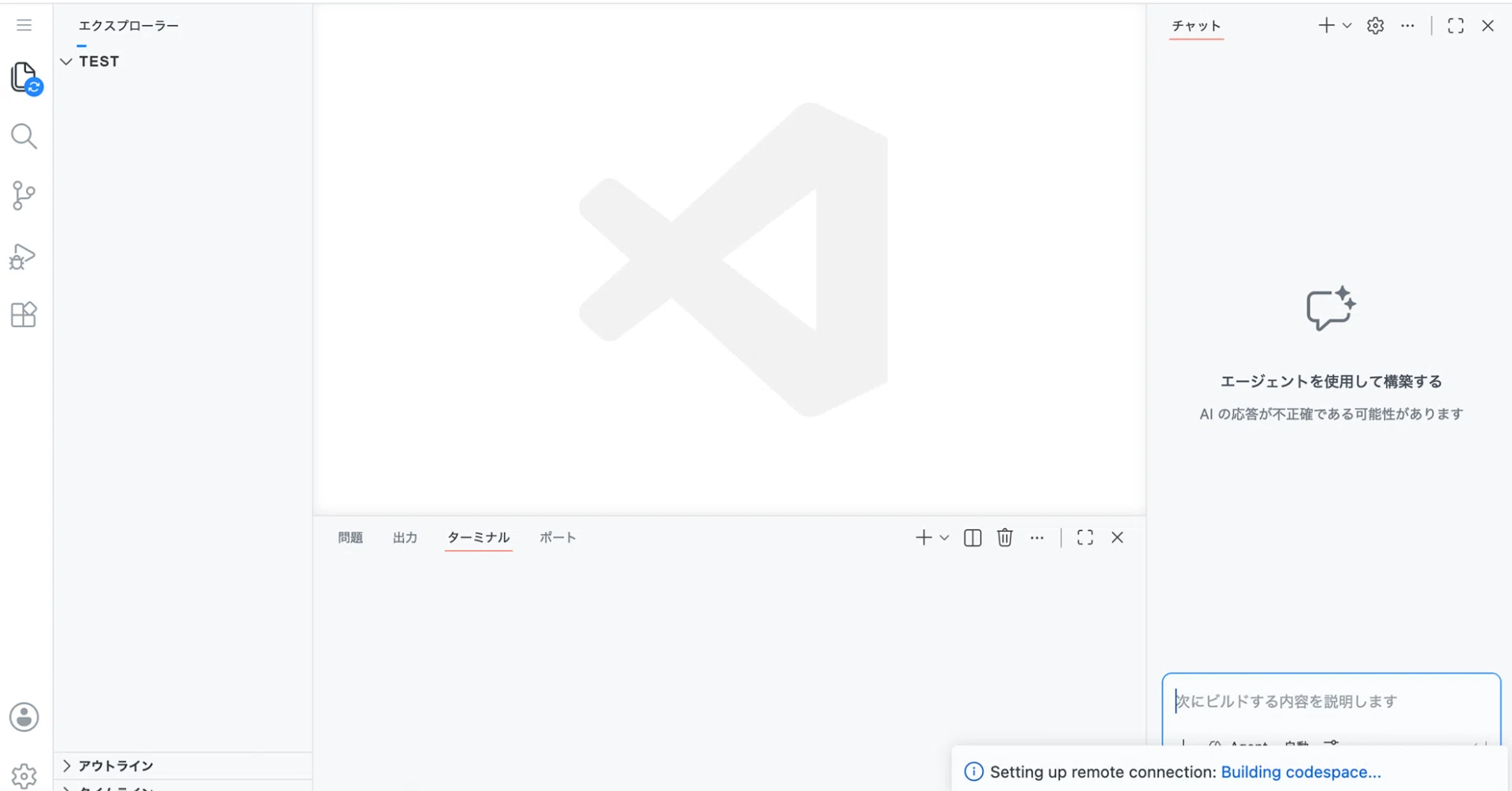Open the Manage gear in activity bar
Viewport: 1512px width, 791px height.
point(24,776)
